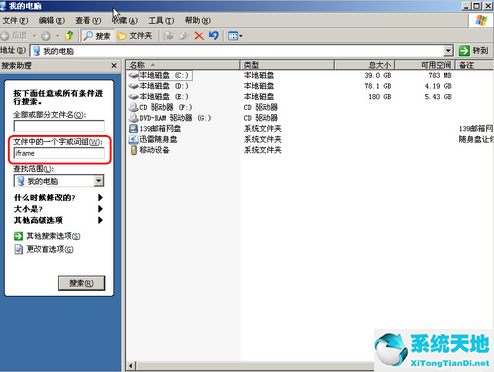Click the Forward navigation arrow icon
Screen dimensions: 494x372
pos(46,36)
